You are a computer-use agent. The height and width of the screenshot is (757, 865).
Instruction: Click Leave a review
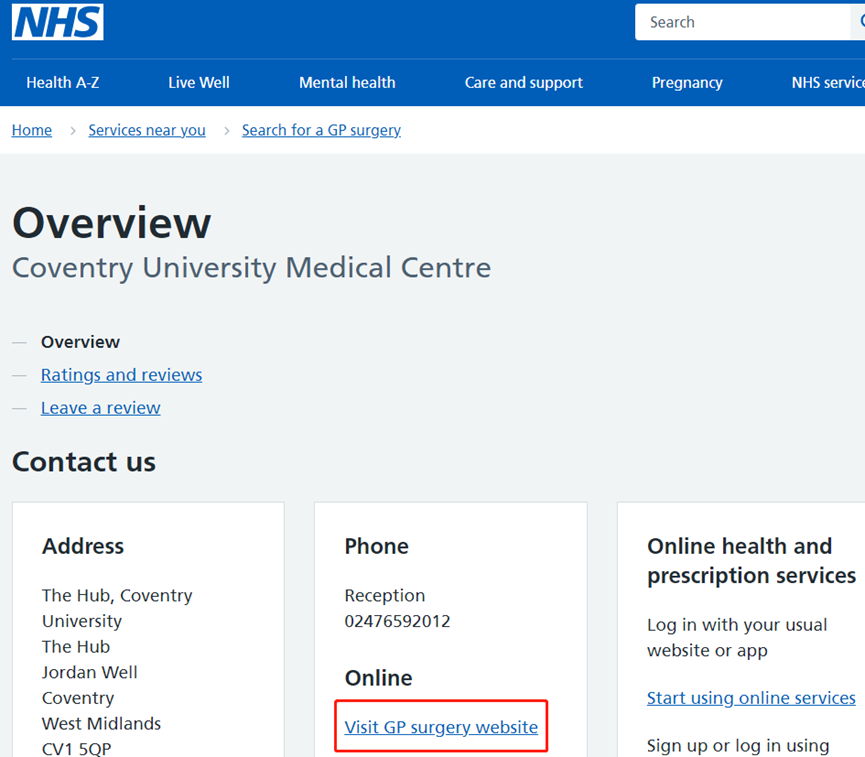point(100,407)
